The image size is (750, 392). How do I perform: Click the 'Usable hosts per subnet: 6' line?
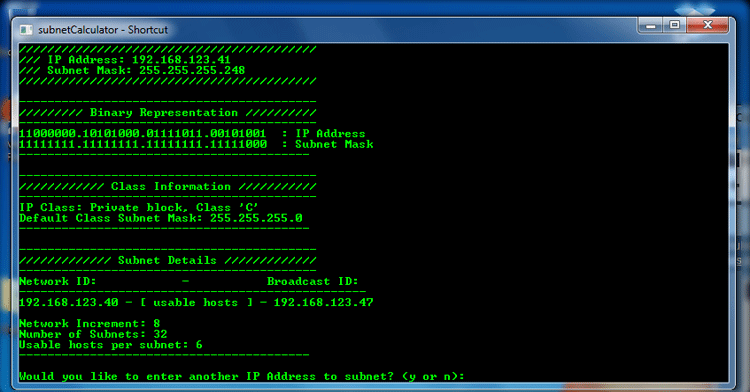point(110,345)
